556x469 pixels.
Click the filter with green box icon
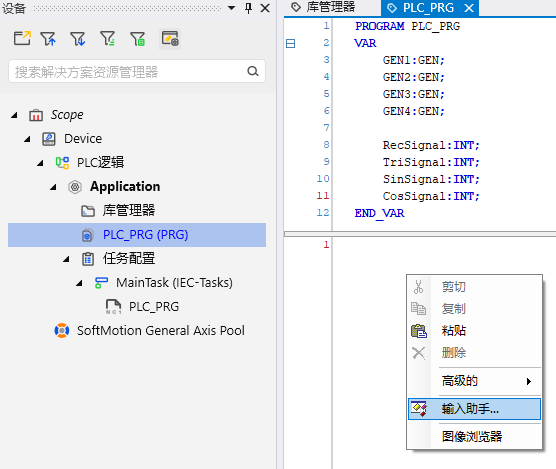[137, 39]
